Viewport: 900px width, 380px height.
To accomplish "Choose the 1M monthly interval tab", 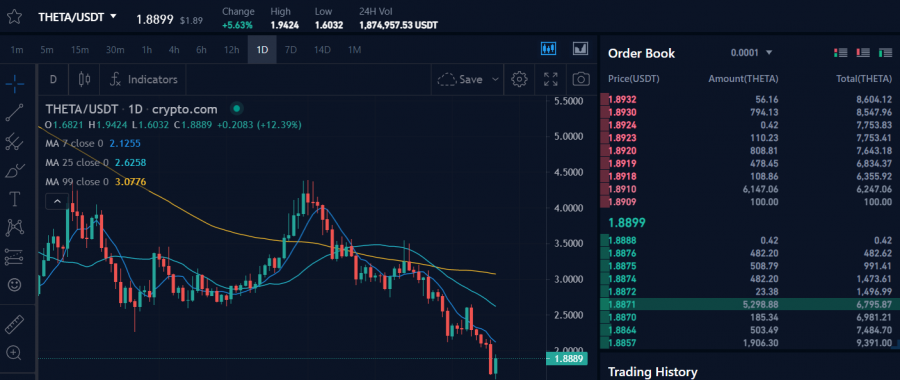I will tap(354, 50).
